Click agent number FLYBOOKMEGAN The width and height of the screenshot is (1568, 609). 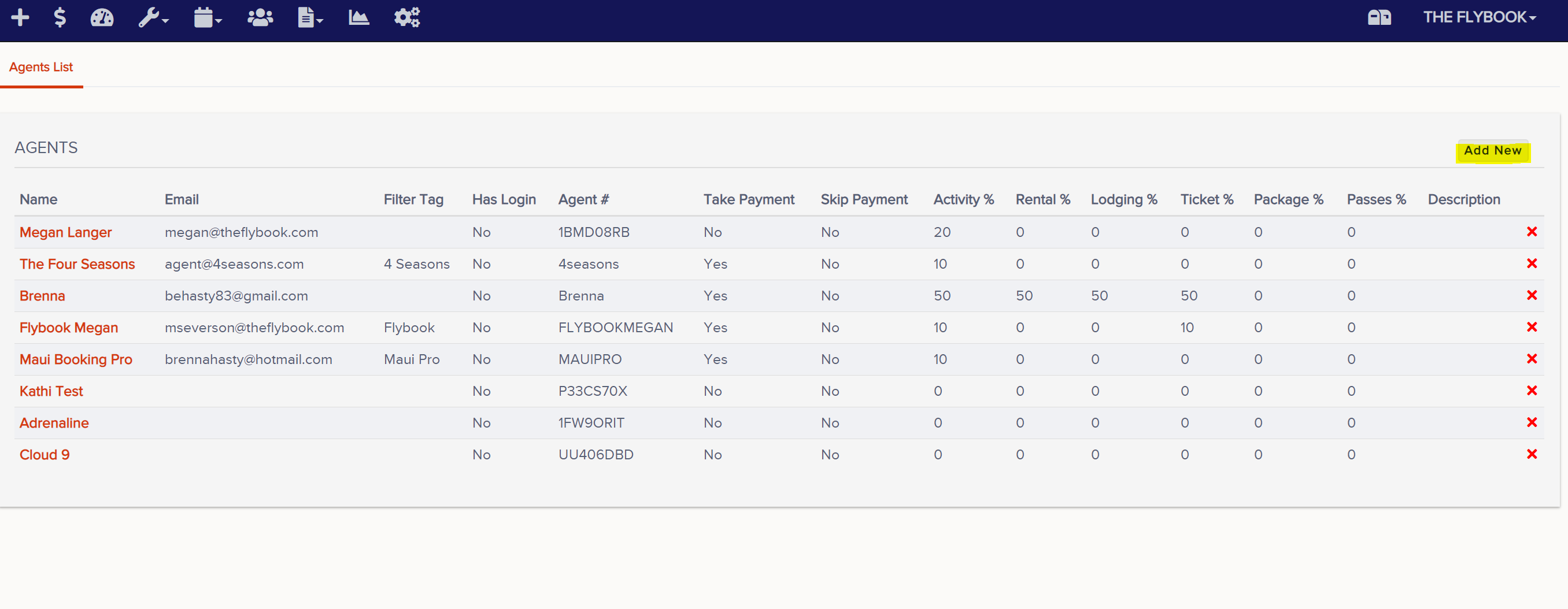click(x=615, y=327)
